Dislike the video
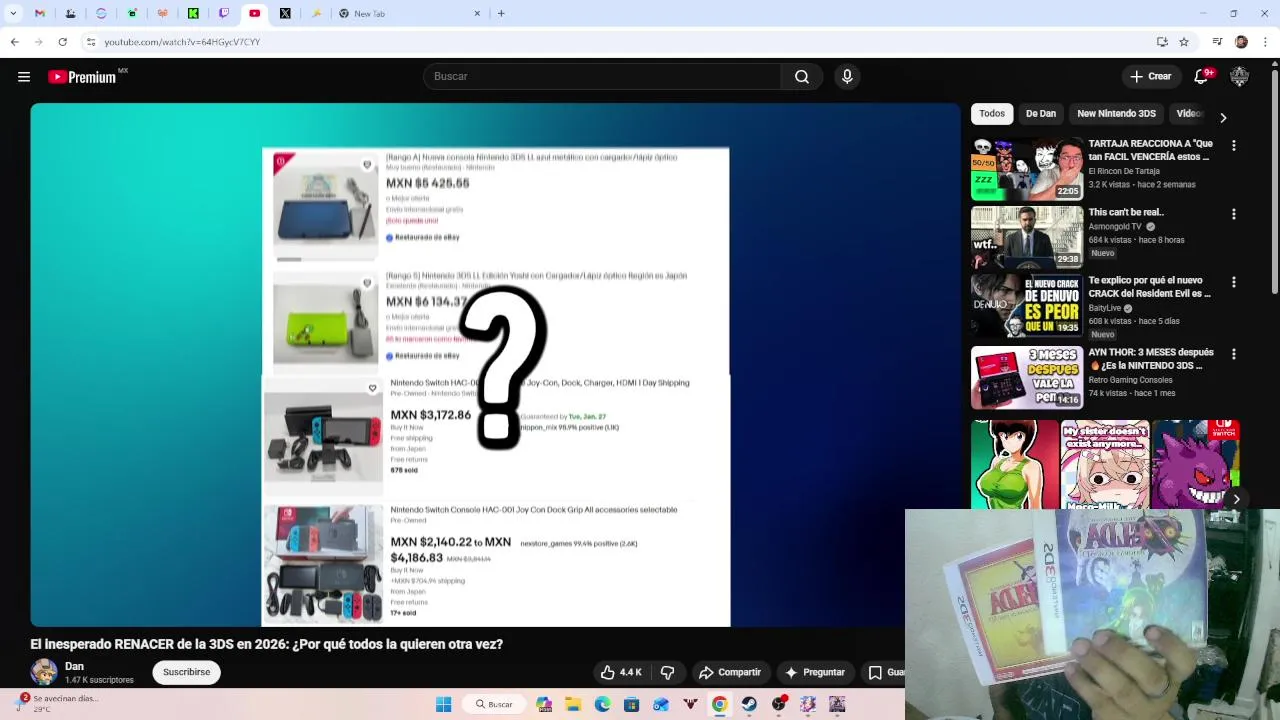Viewport: 1280px width, 720px height. coord(668,673)
